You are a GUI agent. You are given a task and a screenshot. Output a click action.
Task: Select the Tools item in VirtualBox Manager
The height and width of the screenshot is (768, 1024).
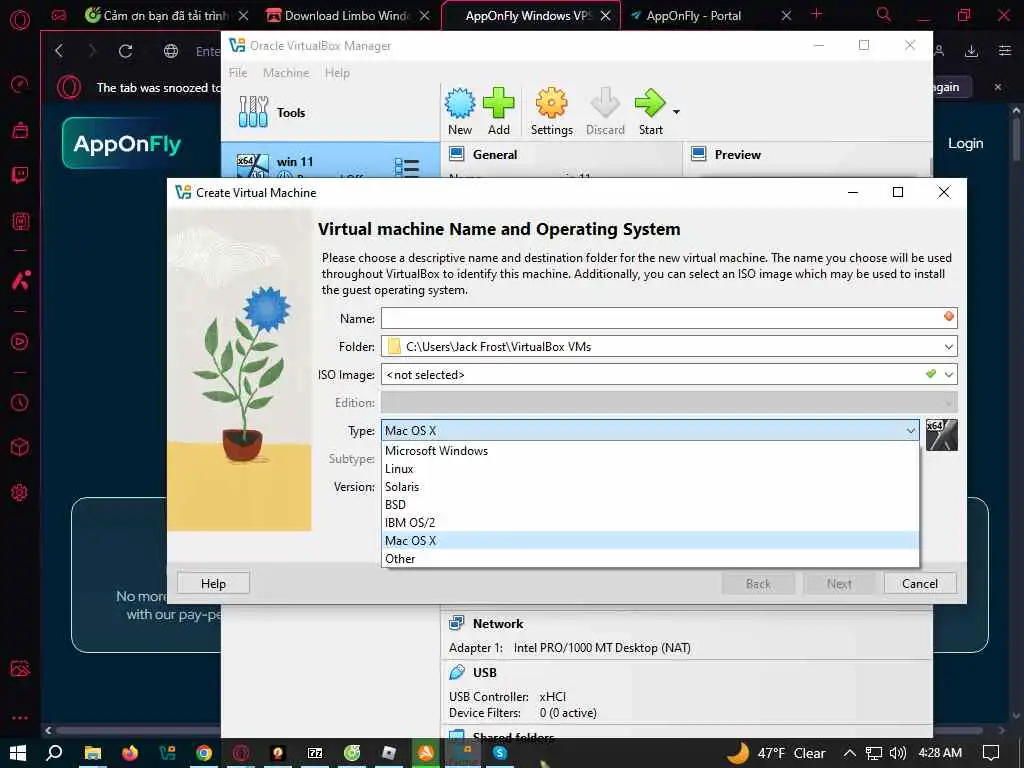(330, 112)
